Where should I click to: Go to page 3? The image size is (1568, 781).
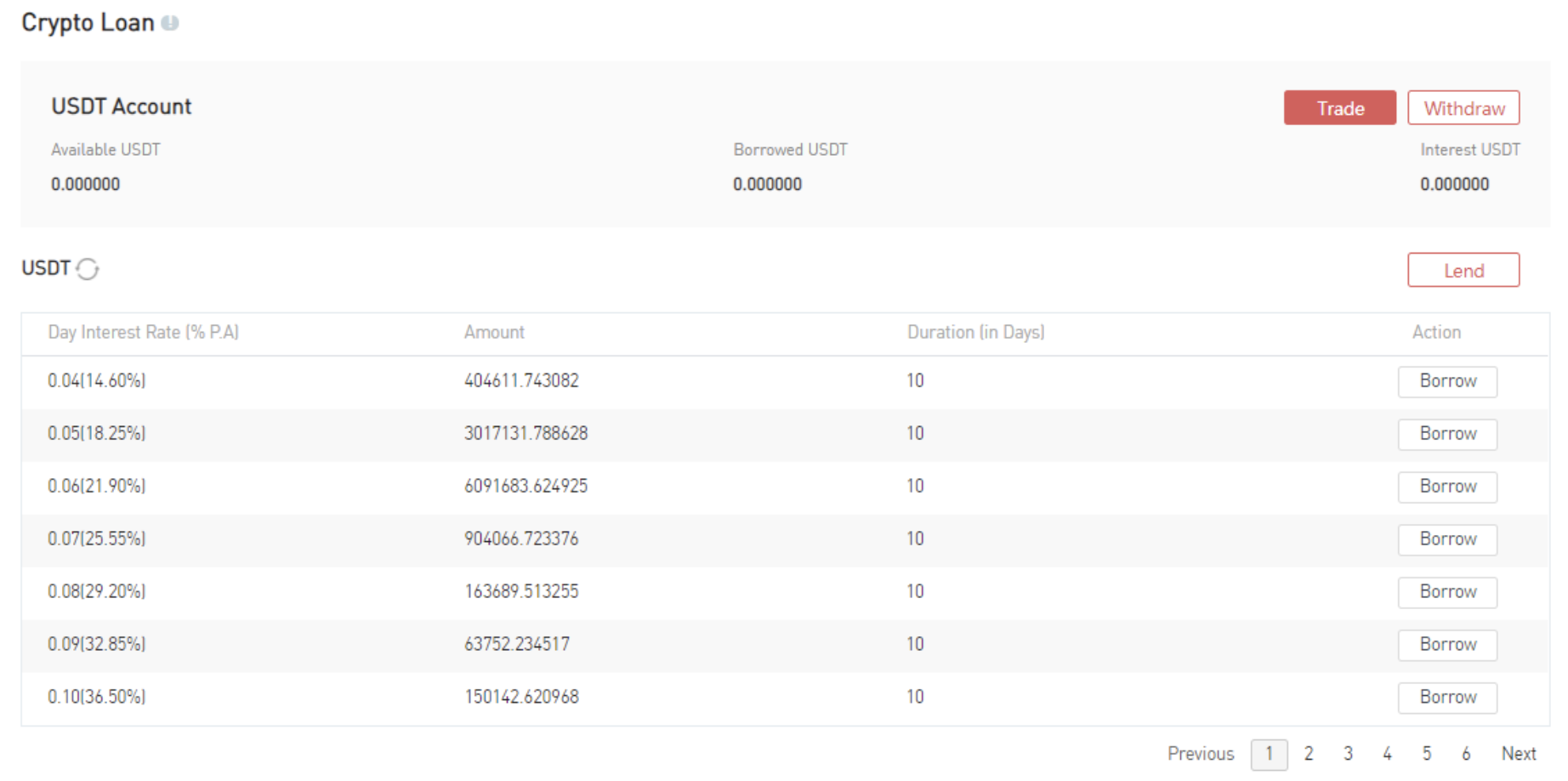coord(1348,754)
